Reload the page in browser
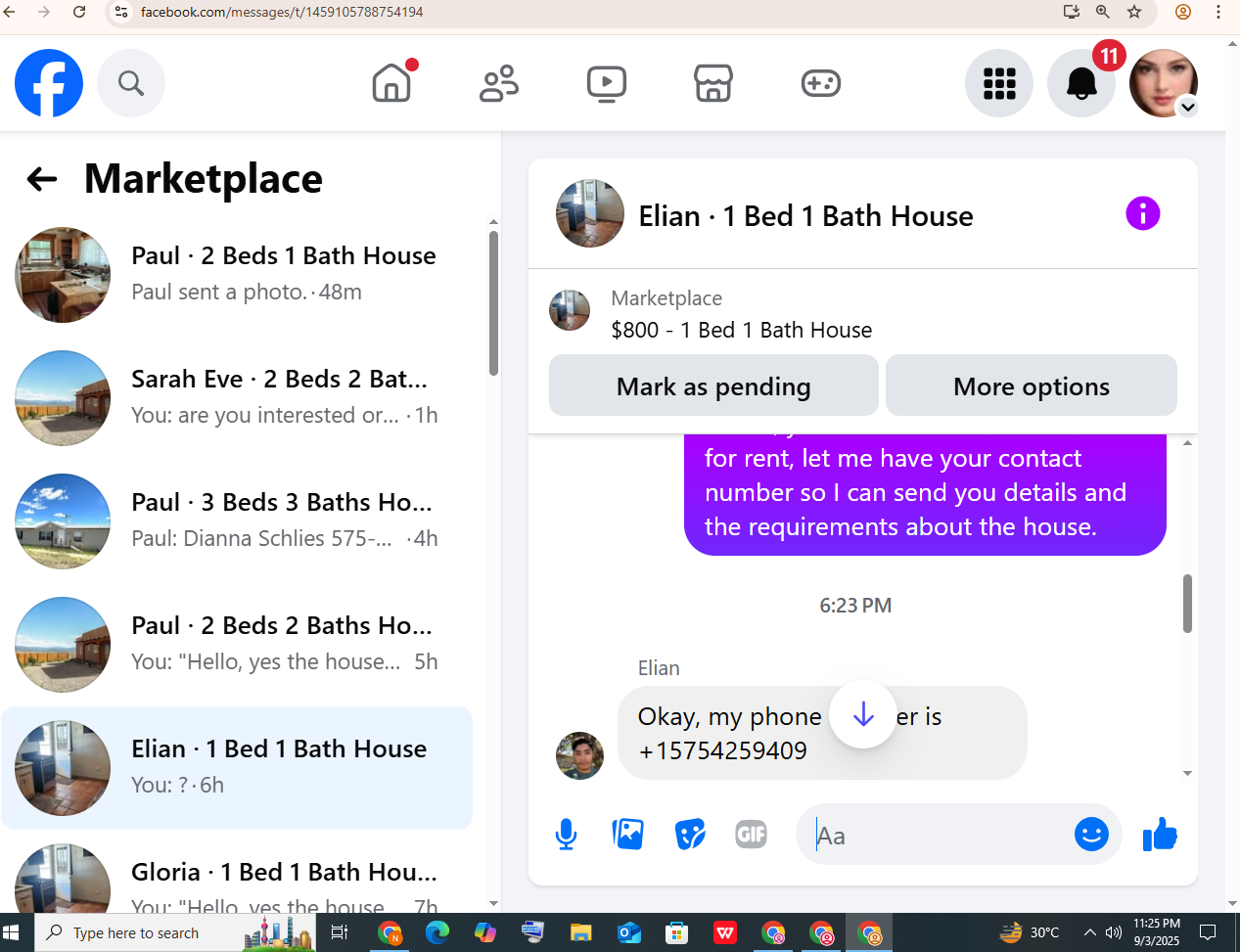 [x=79, y=12]
